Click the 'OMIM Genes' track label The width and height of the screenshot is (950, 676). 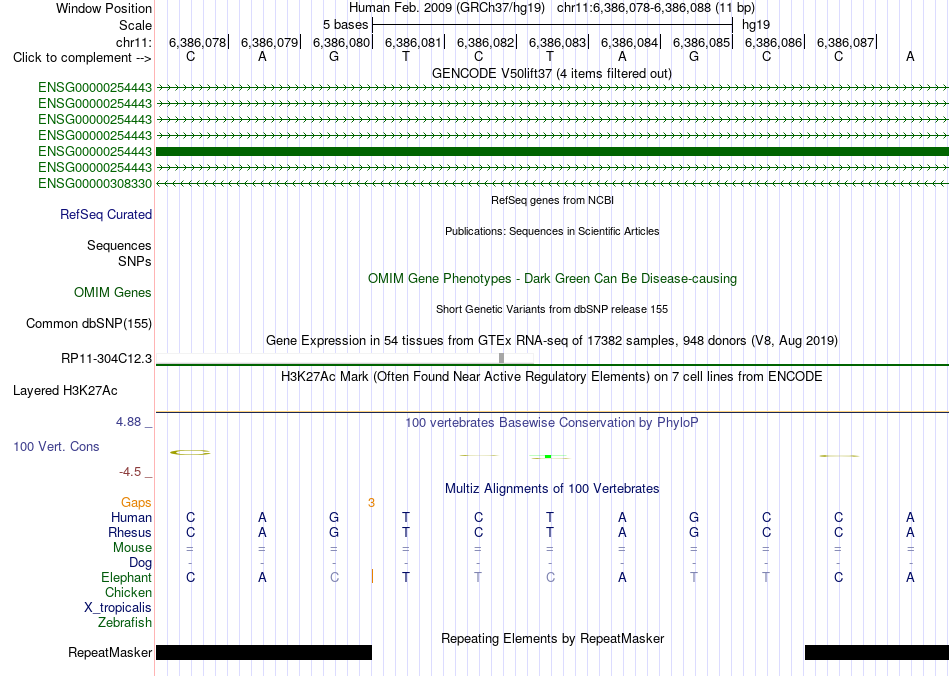click(x=113, y=293)
